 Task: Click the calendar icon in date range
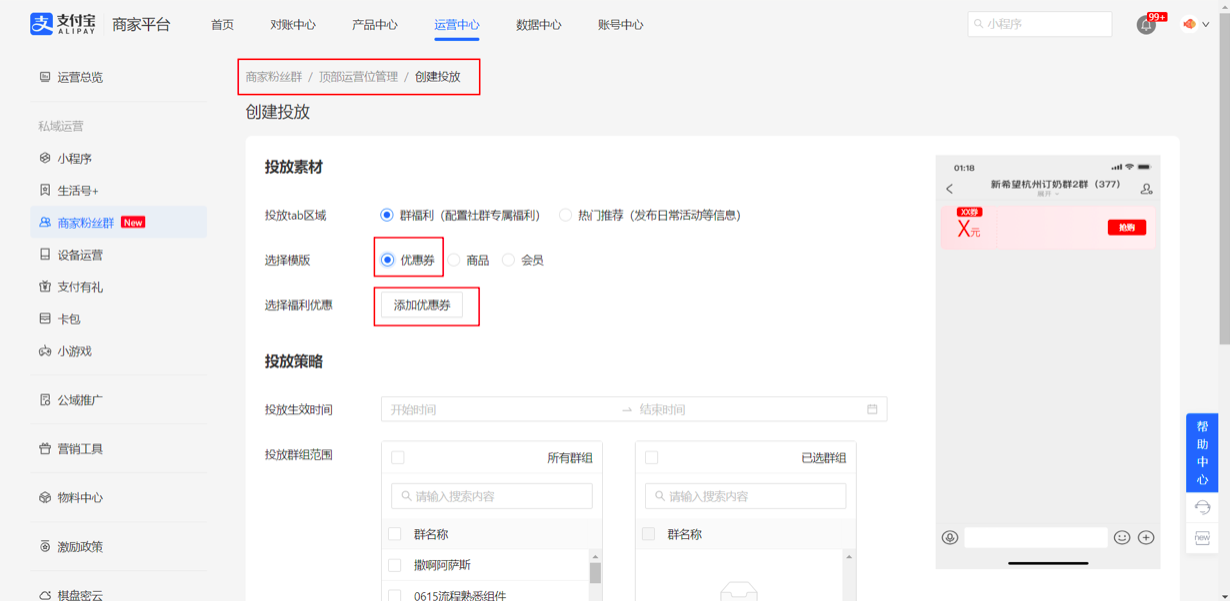tap(872, 409)
